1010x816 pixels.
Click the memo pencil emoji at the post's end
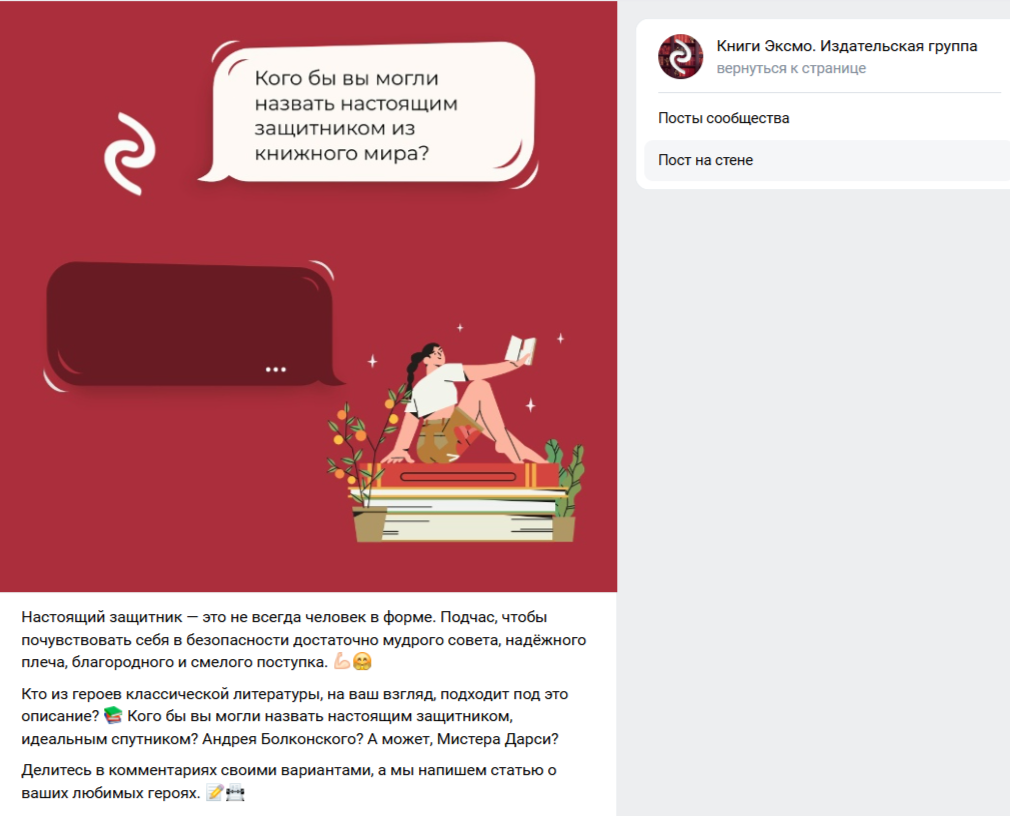tap(214, 792)
